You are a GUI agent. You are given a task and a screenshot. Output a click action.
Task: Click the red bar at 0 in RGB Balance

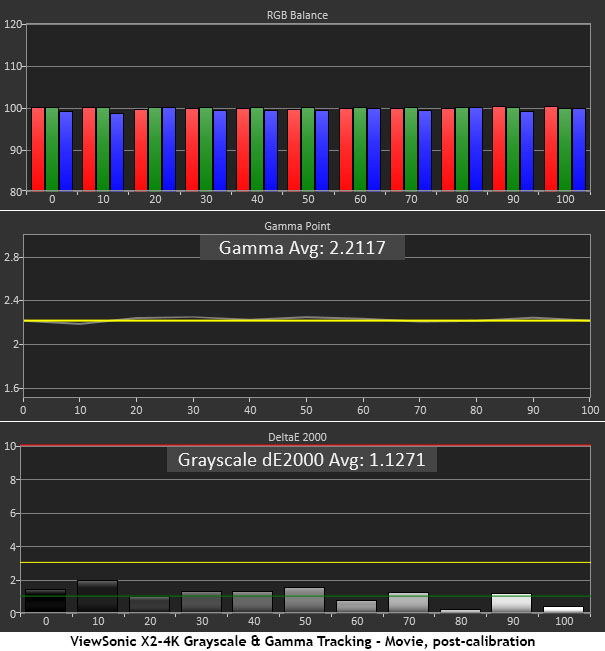(x=38, y=149)
